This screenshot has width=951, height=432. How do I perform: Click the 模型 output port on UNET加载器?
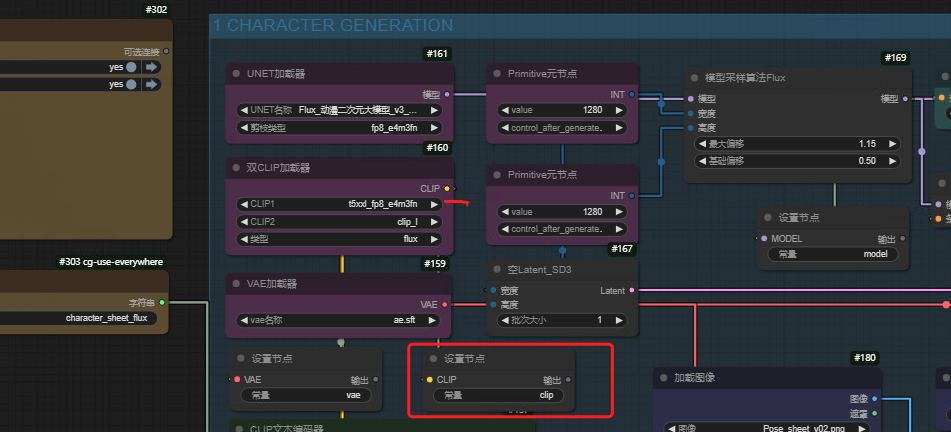[447, 95]
